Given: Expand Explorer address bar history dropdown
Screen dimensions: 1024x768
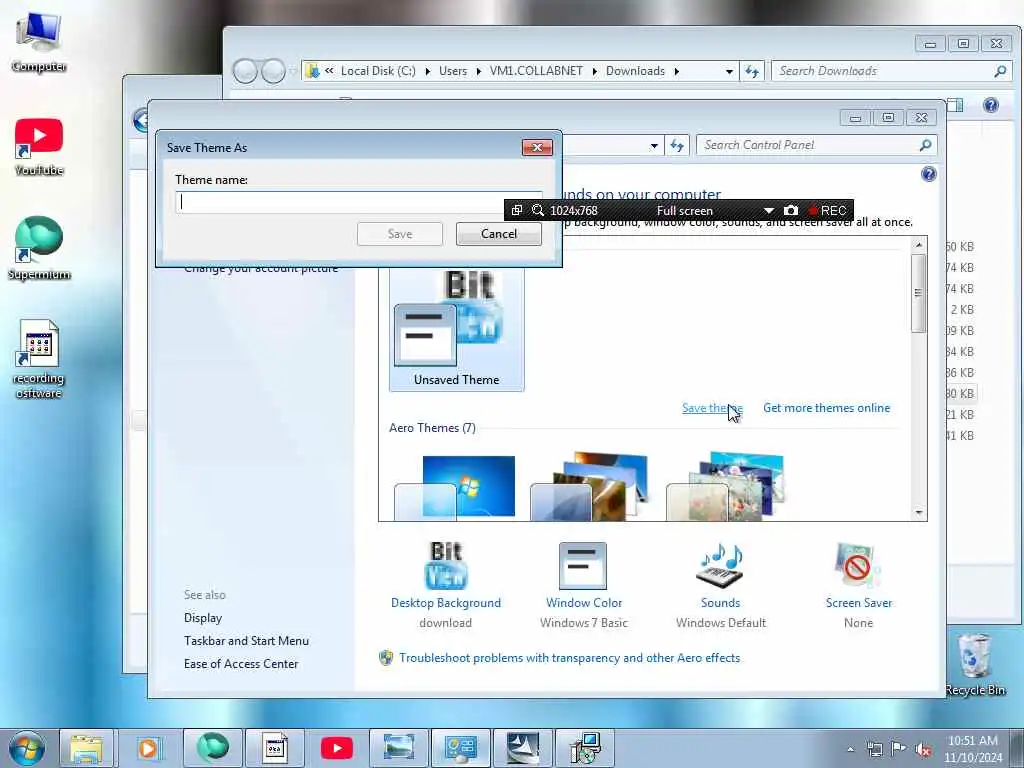Looking at the screenshot, I should coord(729,72).
